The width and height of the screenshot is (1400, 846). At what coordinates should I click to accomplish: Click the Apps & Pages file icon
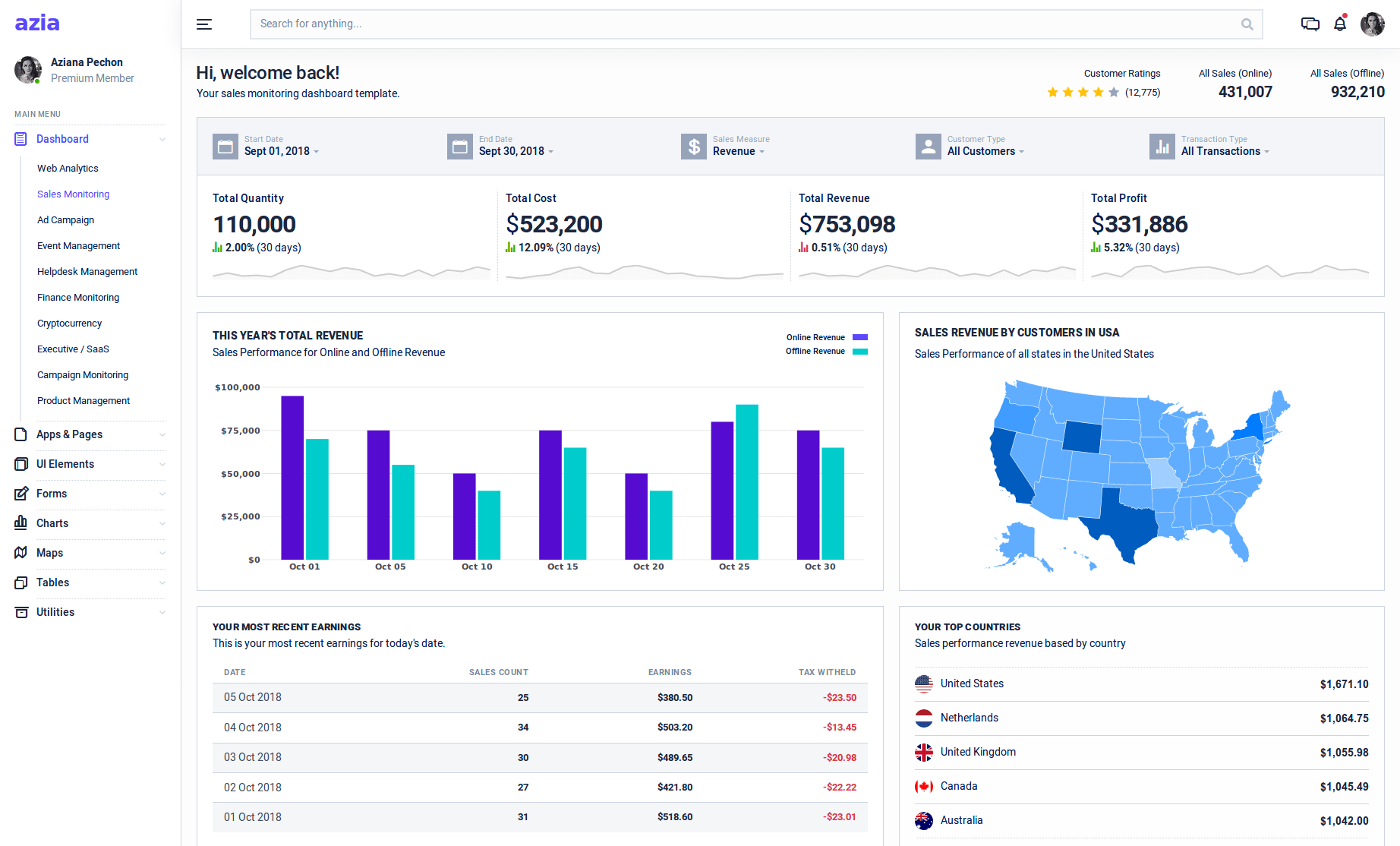20,434
